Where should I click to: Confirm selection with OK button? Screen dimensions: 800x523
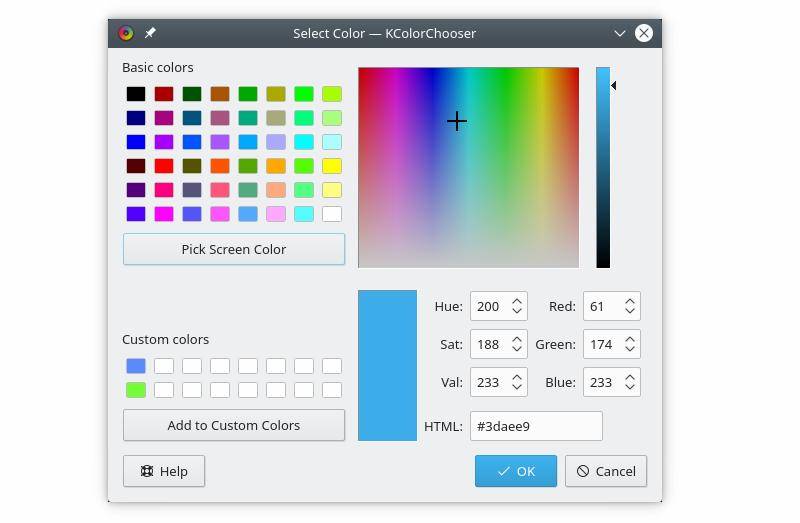pyautogui.click(x=516, y=471)
